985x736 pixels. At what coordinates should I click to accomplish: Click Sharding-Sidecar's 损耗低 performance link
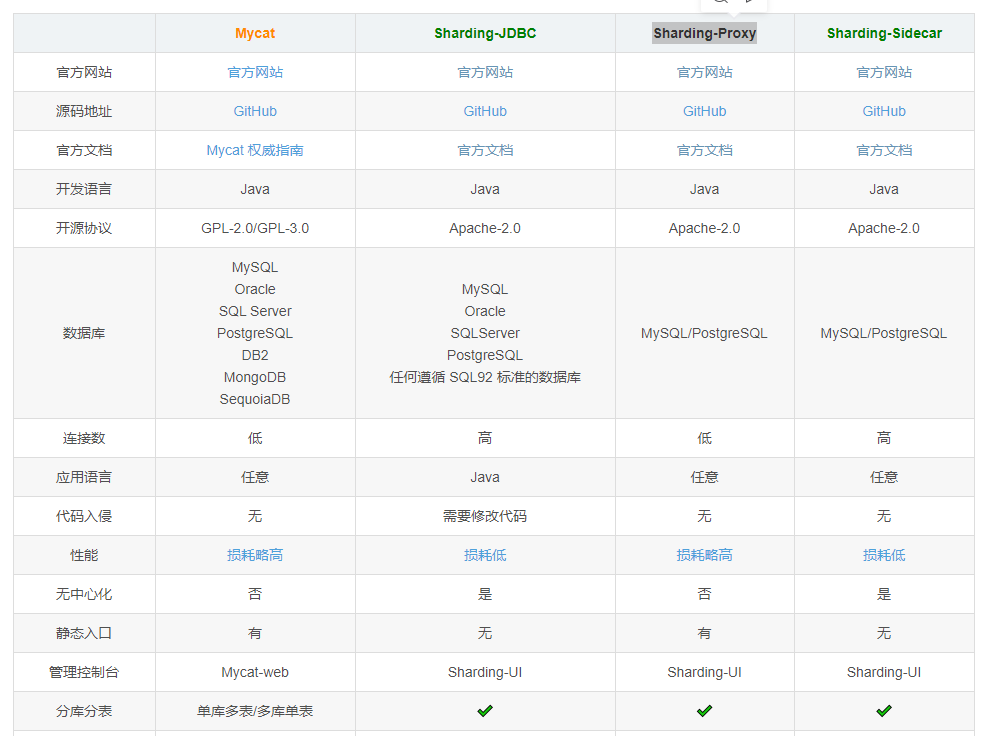click(884, 555)
